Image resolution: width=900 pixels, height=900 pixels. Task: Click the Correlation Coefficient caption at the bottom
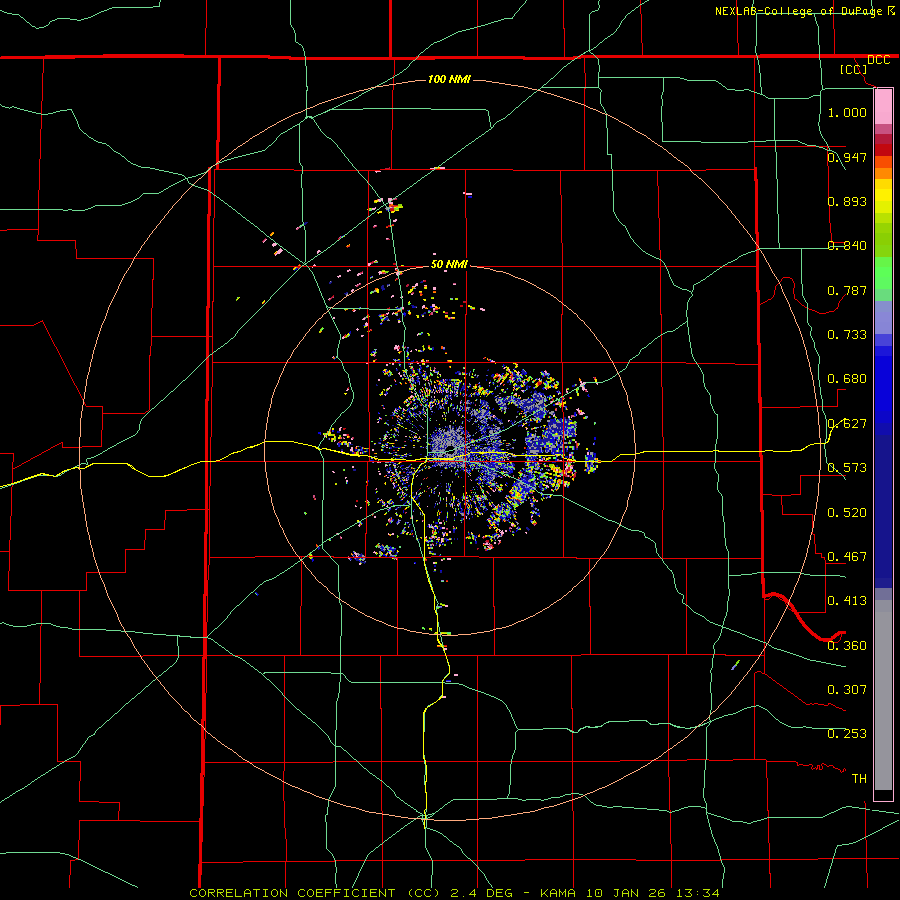(454, 893)
